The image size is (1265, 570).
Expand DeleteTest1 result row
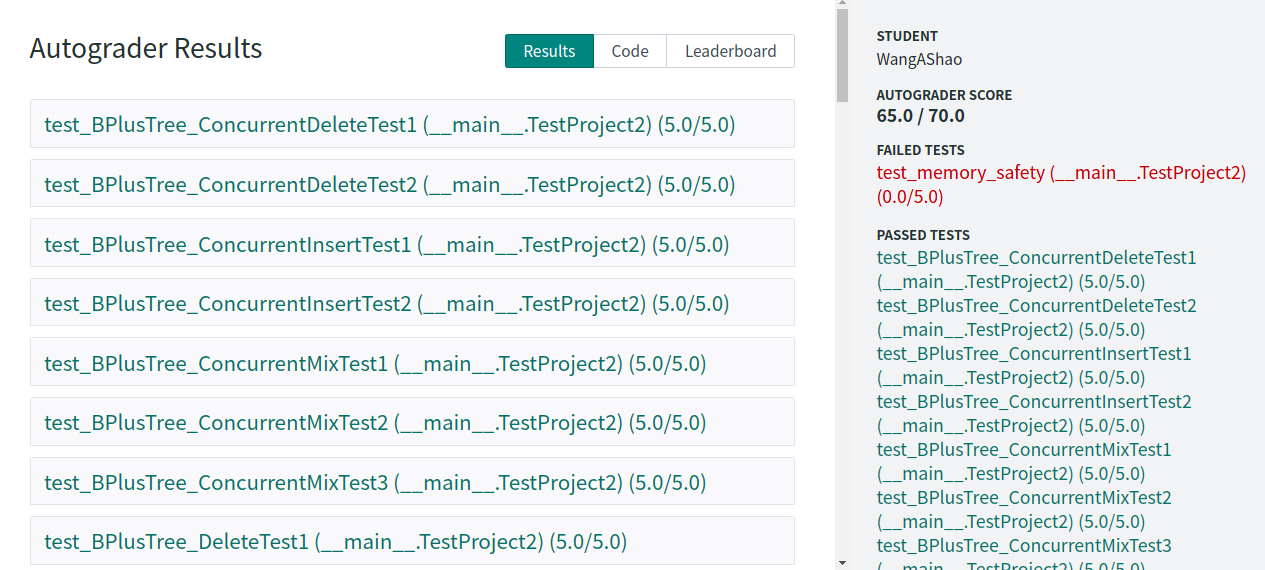[x=335, y=542]
